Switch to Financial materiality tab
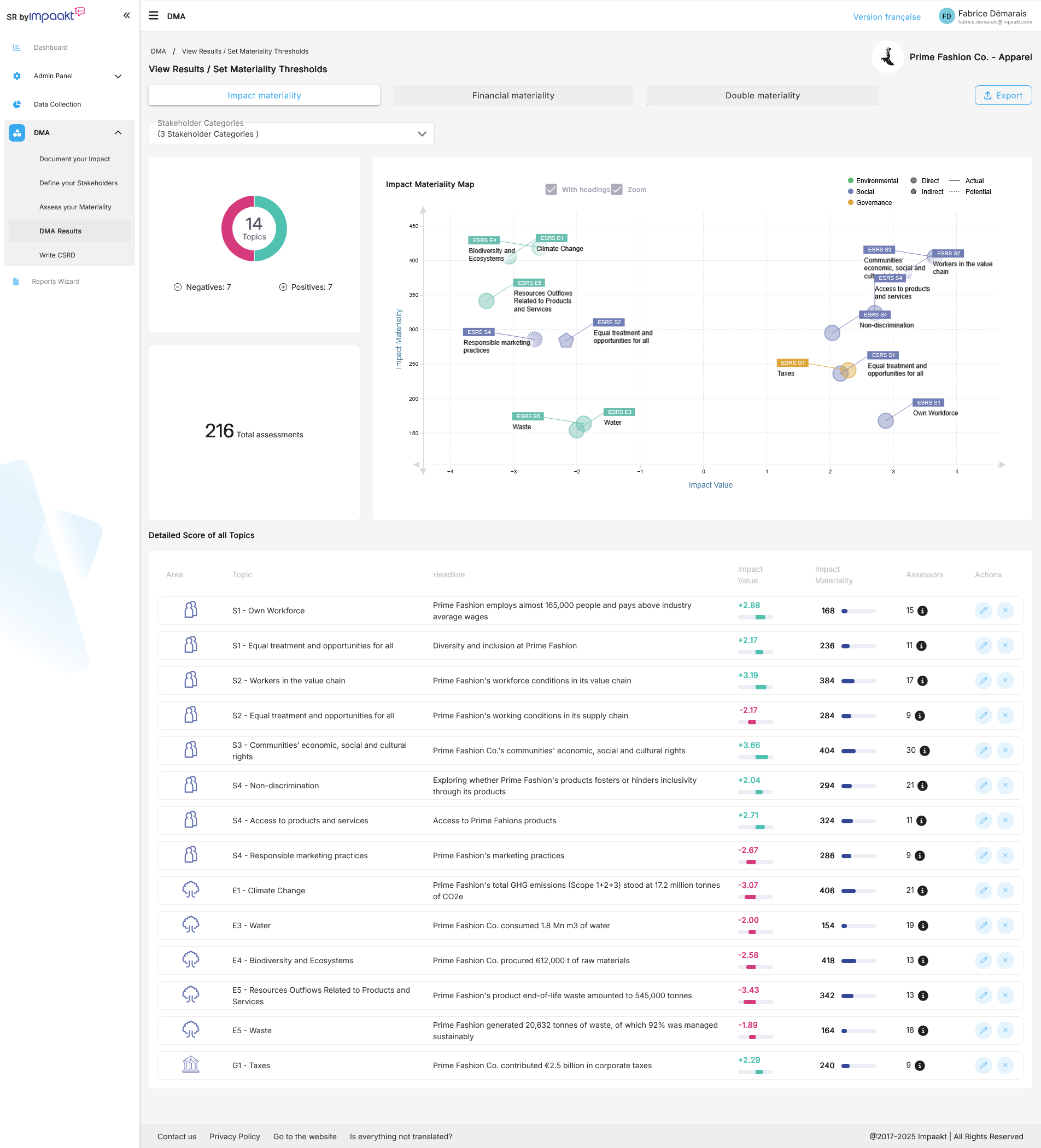The height and width of the screenshot is (1148, 1041). click(x=512, y=96)
